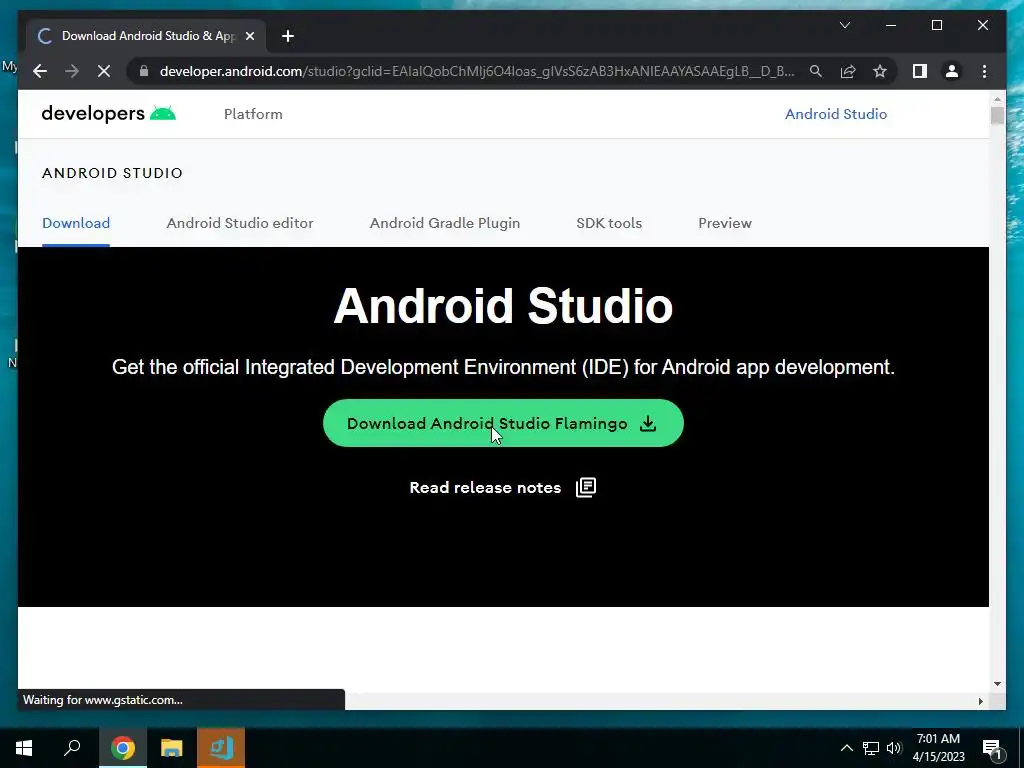Click the horizontal scroll right arrow
The height and width of the screenshot is (768, 1024).
pos(980,701)
